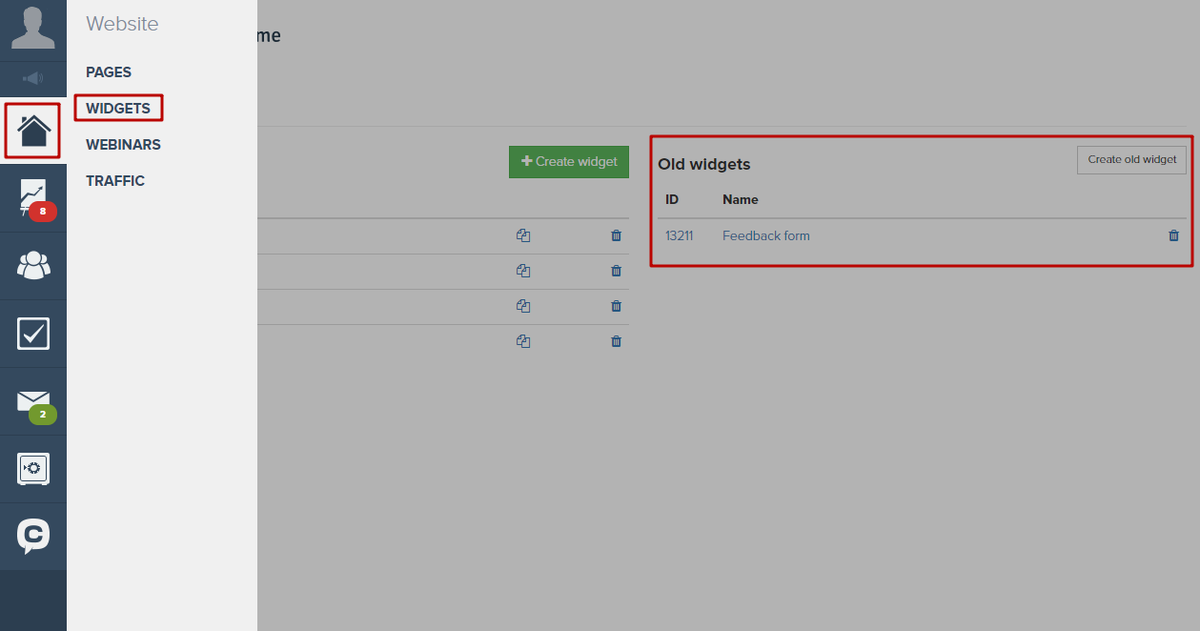
Task: Click the megaphone announcements icon
Action: pyautogui.click(x=33, y=79)
